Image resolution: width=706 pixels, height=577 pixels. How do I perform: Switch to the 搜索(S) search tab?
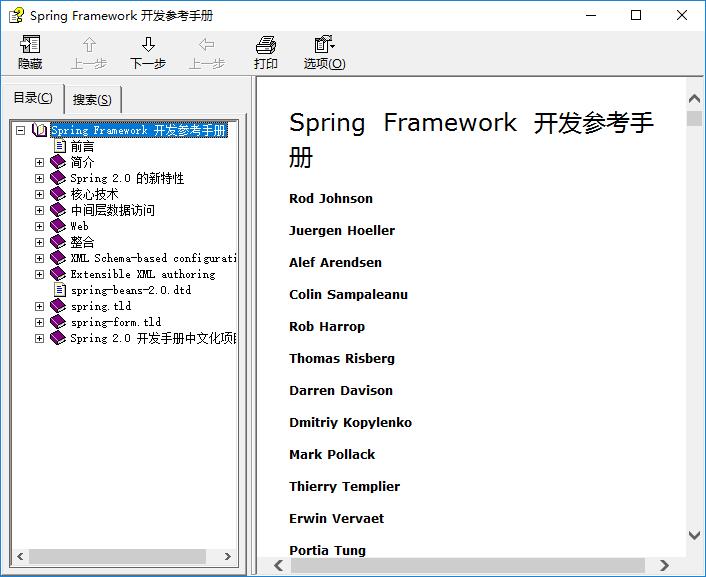coord(92,100)
